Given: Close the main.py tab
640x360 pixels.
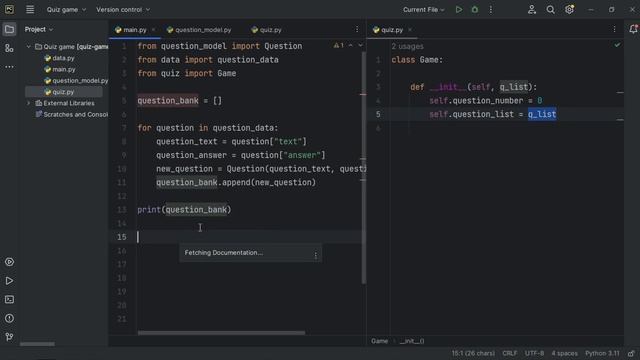Looking at the screenshot, I should tap(153, 30).
